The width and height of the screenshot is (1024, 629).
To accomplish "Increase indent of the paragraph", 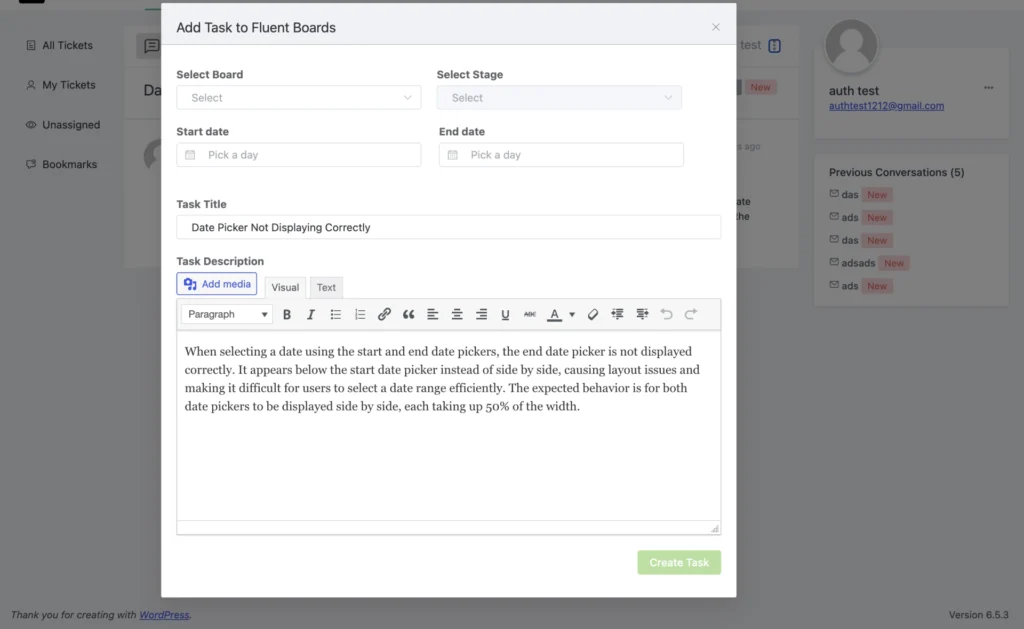I will tap(642, 314).
